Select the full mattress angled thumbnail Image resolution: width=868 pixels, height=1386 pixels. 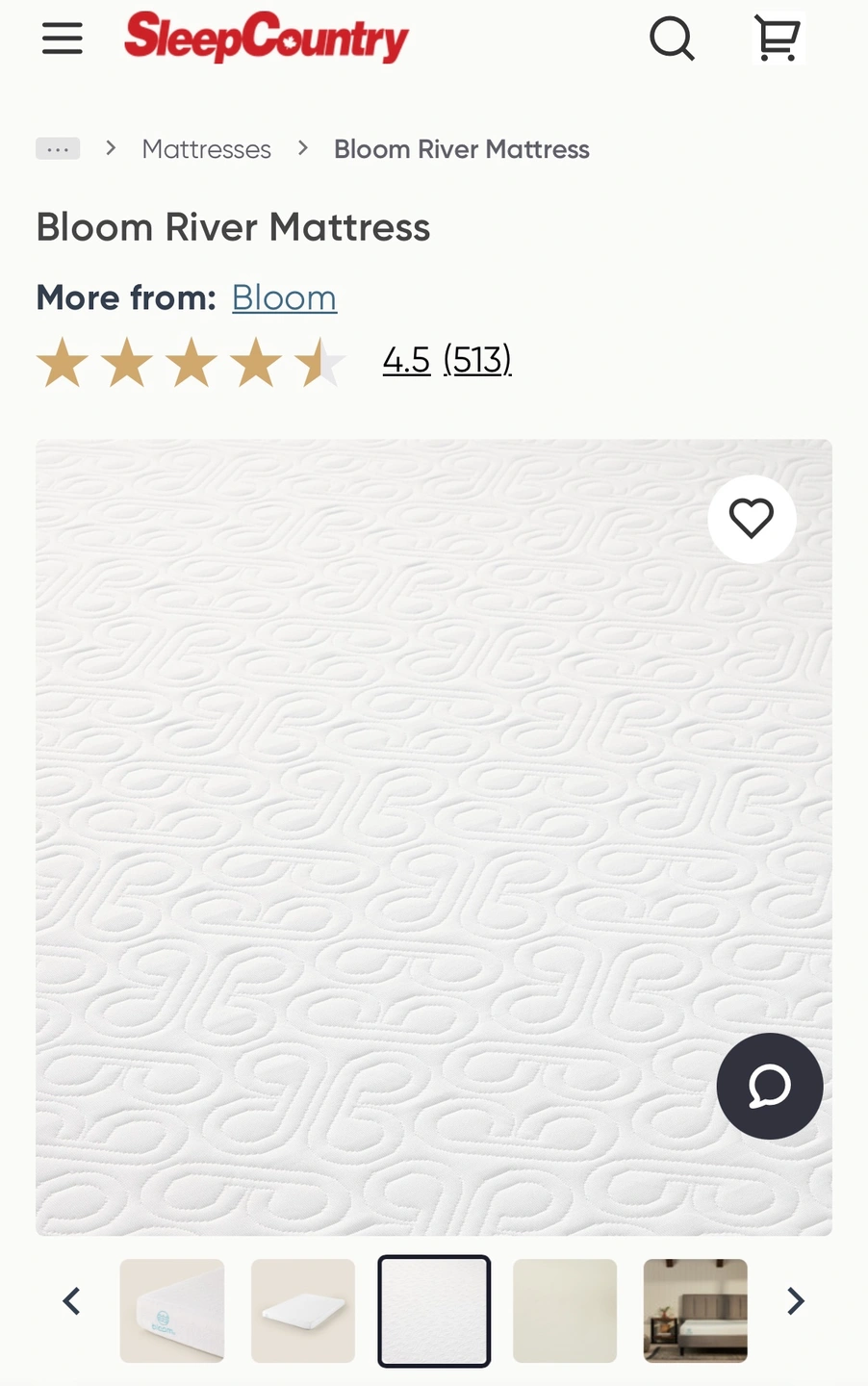[x=303, y=1311]
